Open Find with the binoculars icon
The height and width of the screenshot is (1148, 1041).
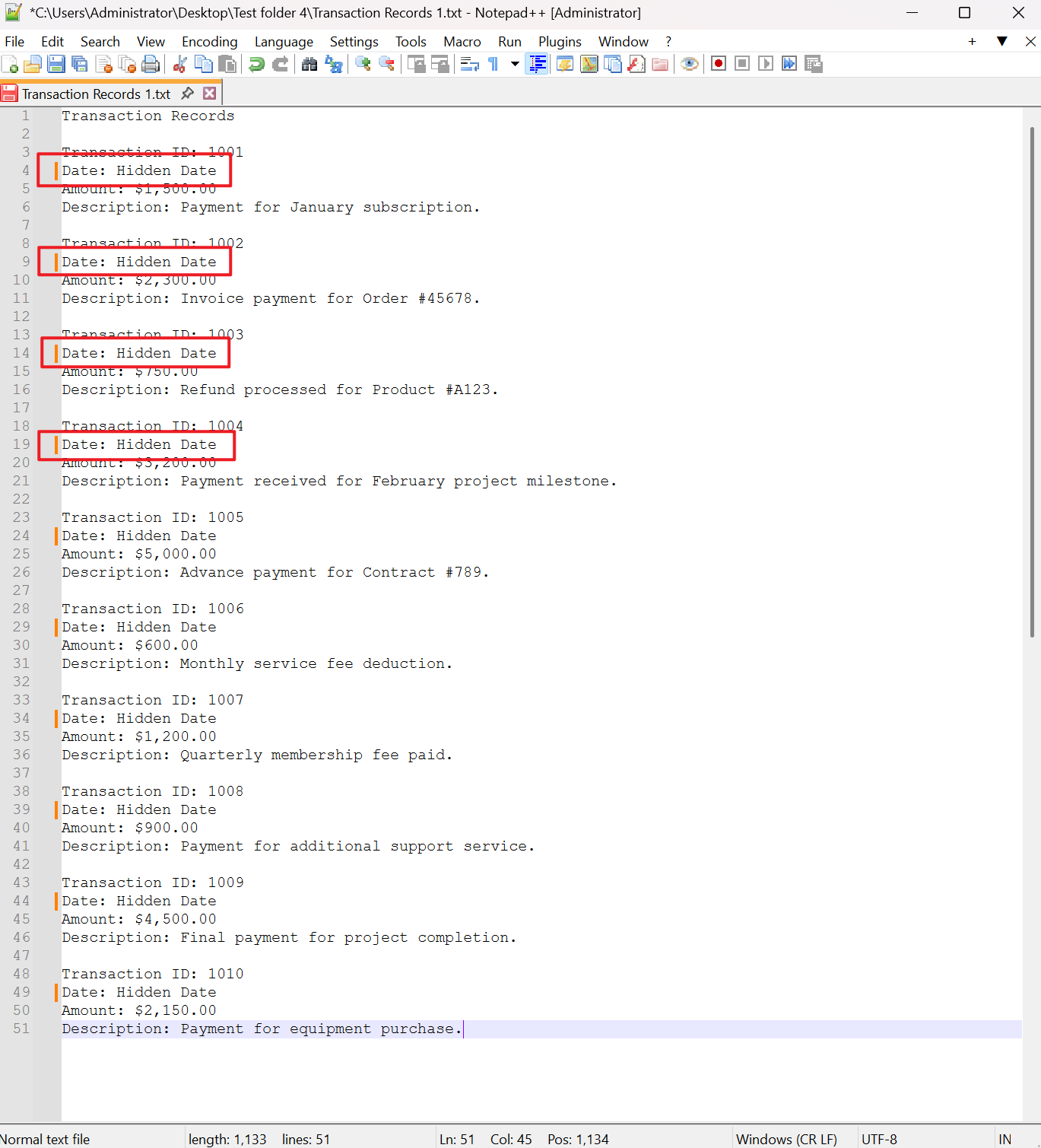pyautogui.click(x=309, y=65)
